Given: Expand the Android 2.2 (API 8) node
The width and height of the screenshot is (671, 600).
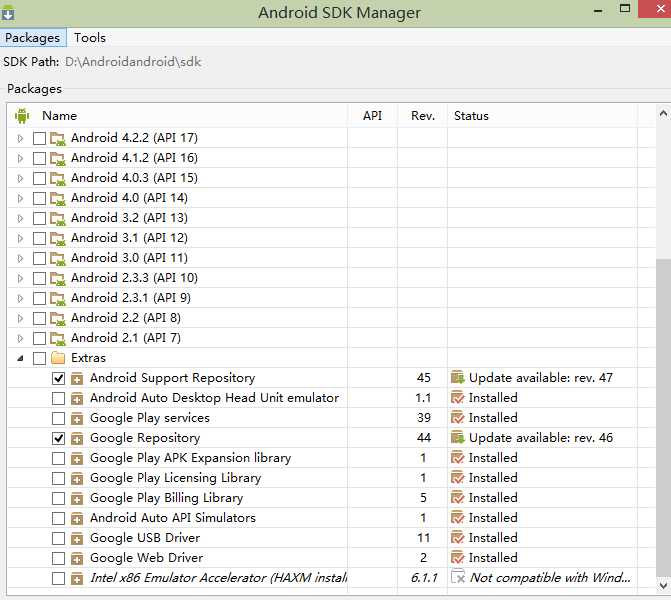Looking at the screenshot, I should pos(20,318).
